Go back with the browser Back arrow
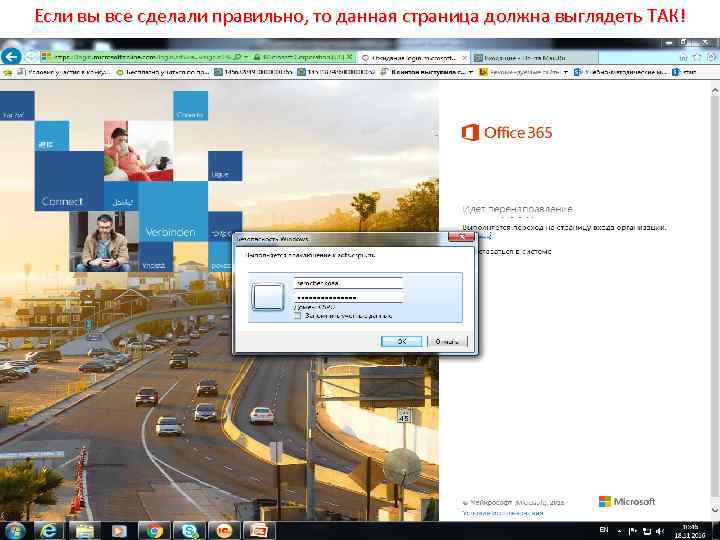 click(11, 56)
